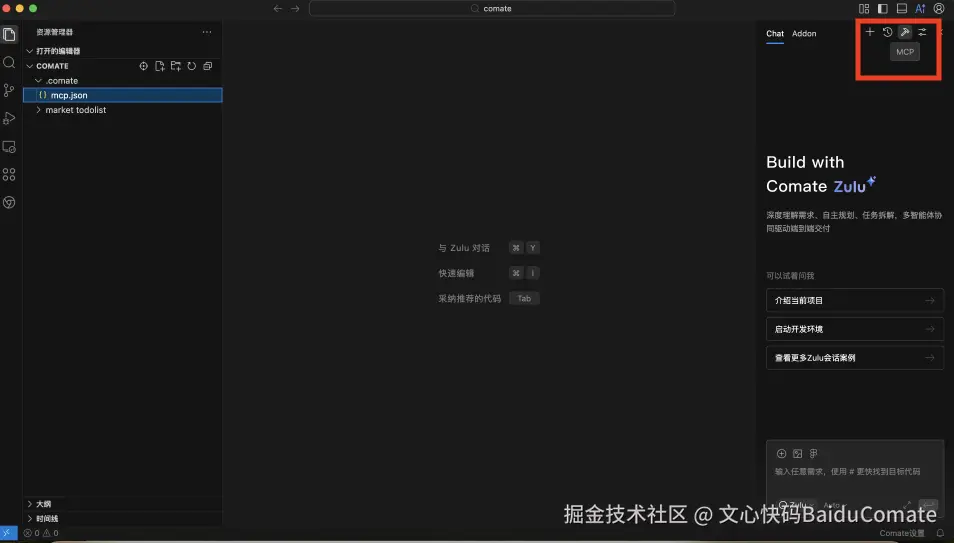Open 查看更多Zulu会话案例 link
Viewport: 954px width, 543px height.
pos(855,357)
